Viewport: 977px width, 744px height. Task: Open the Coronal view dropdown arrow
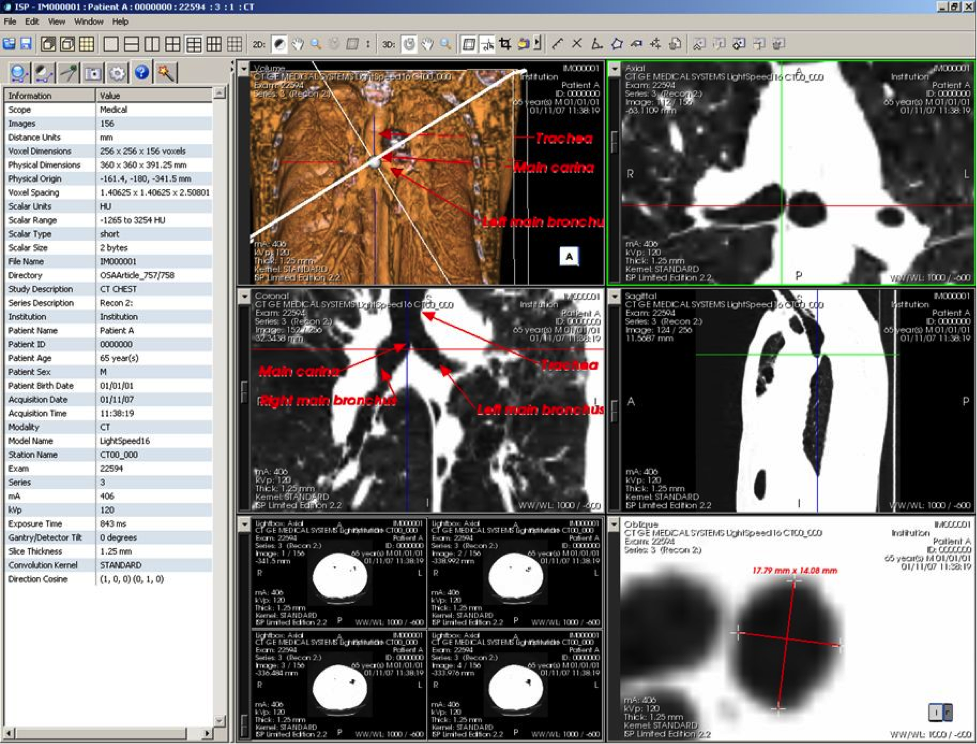coord(244,297)
